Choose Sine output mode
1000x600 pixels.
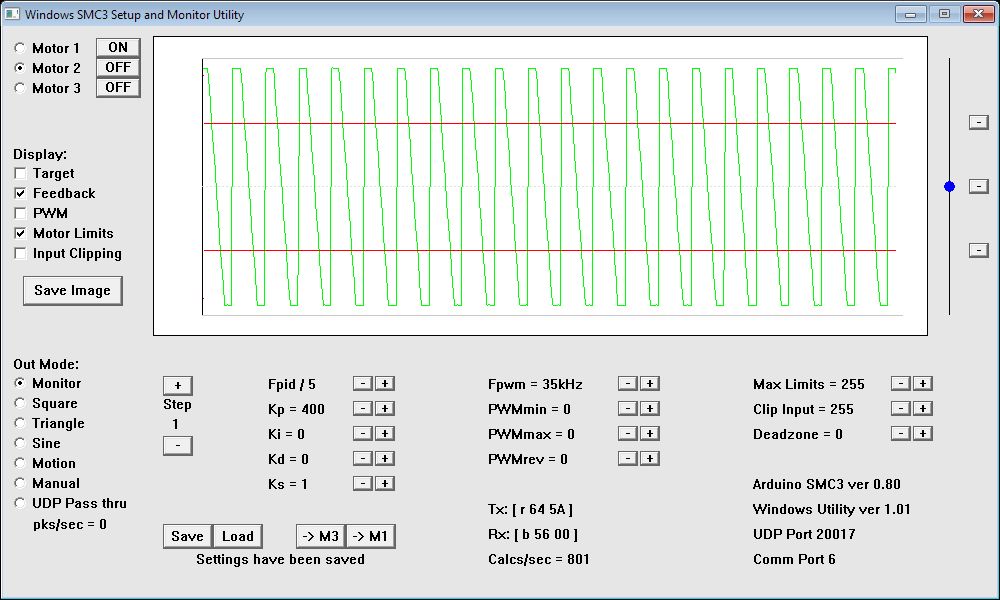pos(21,443)
